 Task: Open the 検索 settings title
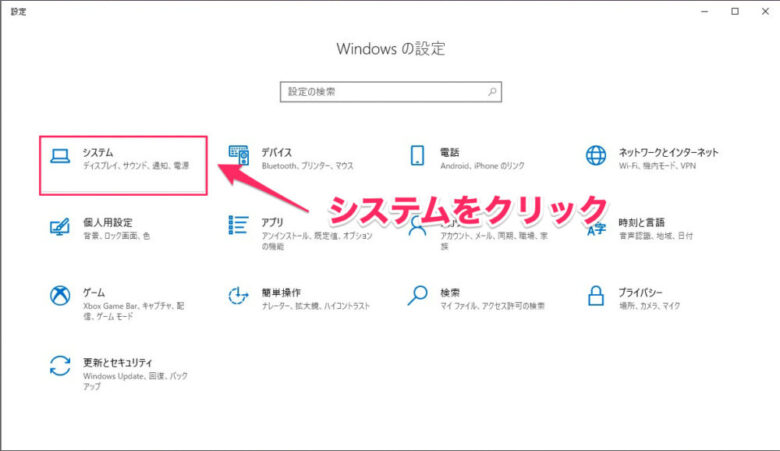pos(450,292)
